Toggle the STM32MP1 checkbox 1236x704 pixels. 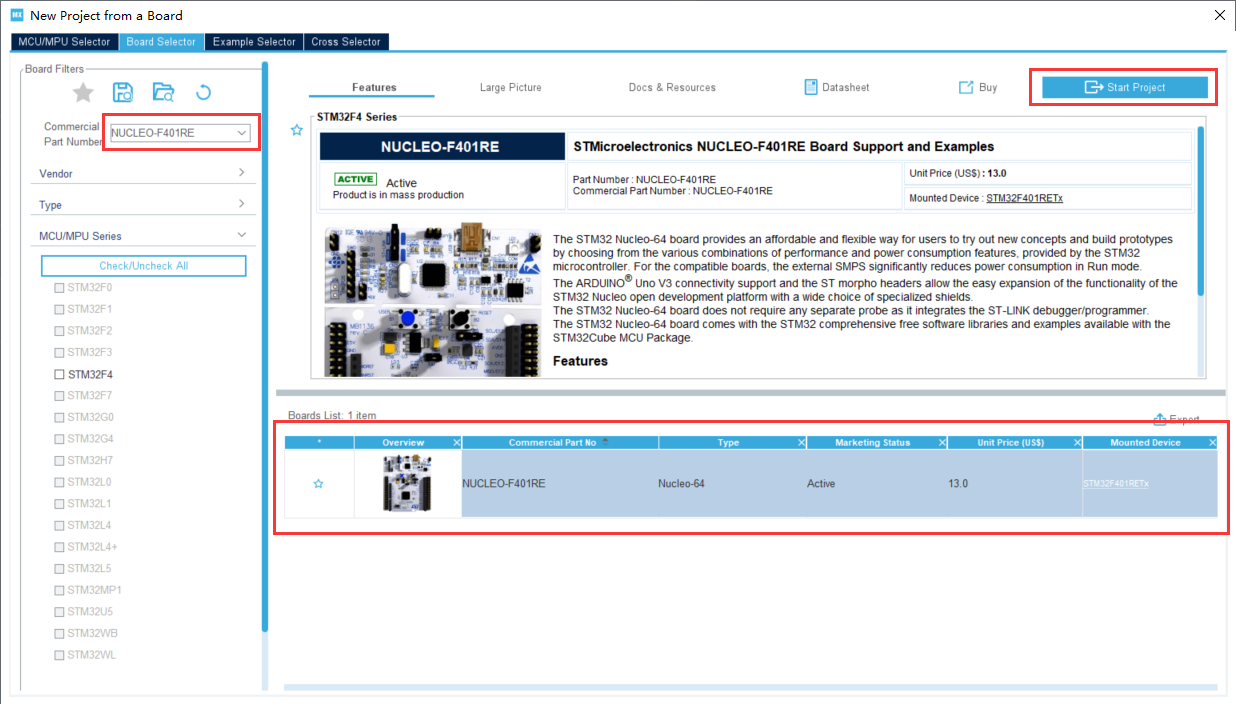tap(59, 590)
